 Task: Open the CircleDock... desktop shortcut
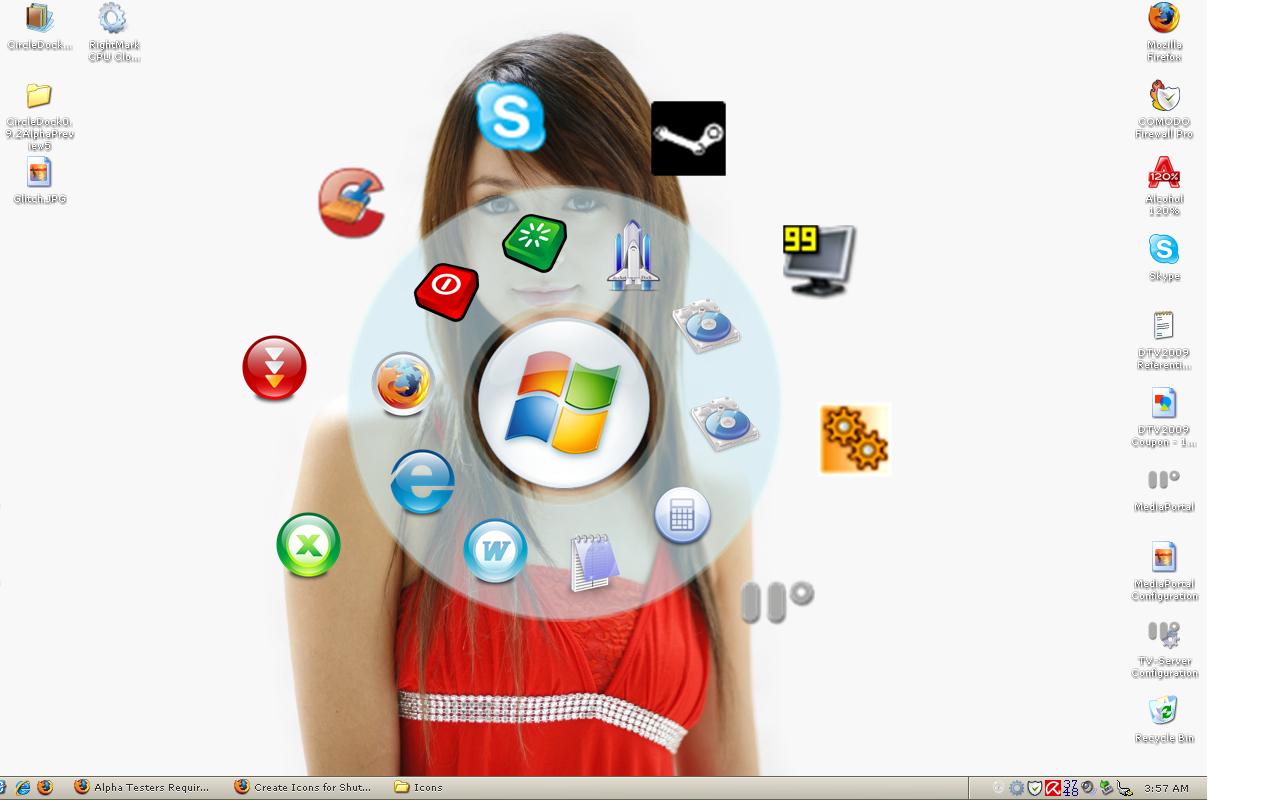[39, 27]
